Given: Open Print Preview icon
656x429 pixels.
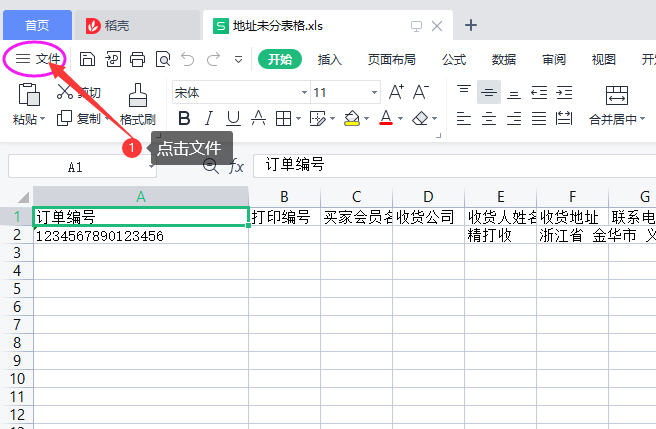Looking at the screenshot, I should 163,59.
